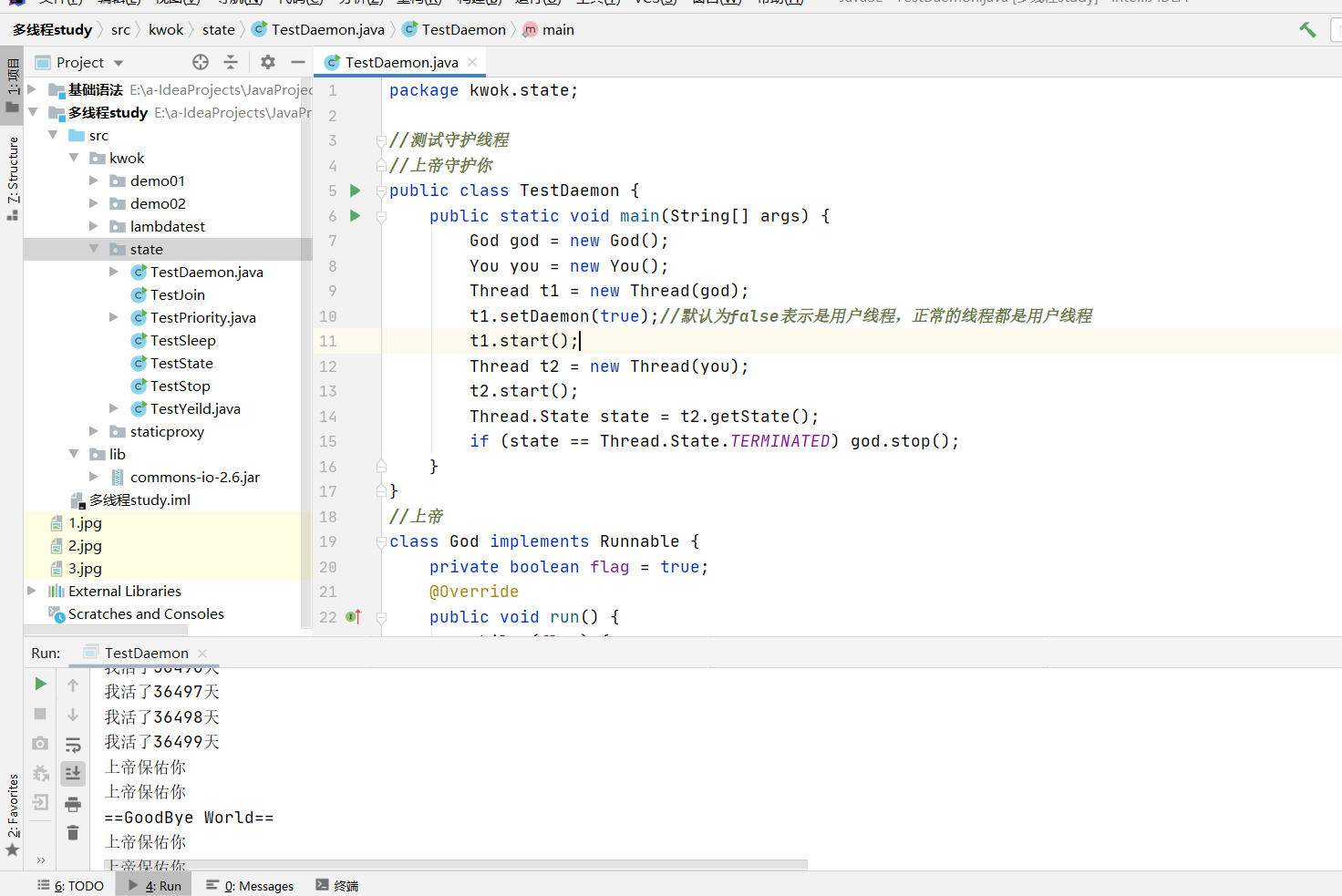Expand TestDaemon.java in the tree

(114, 272)
